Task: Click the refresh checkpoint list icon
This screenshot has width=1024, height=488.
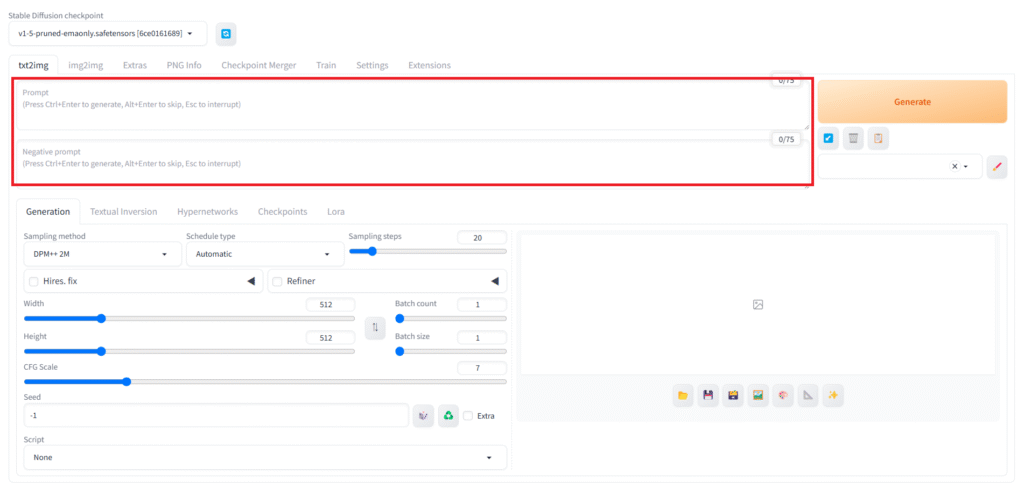Action: (226, 34)
